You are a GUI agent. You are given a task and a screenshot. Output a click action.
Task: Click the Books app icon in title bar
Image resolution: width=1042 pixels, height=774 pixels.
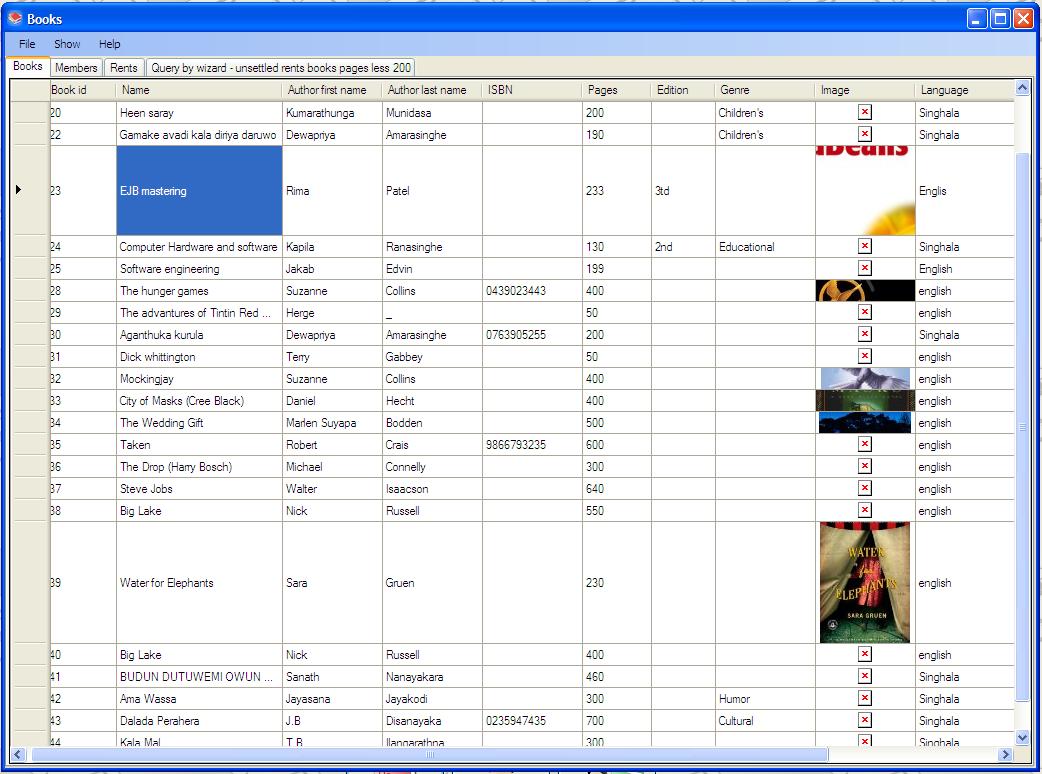coord(15,18)
